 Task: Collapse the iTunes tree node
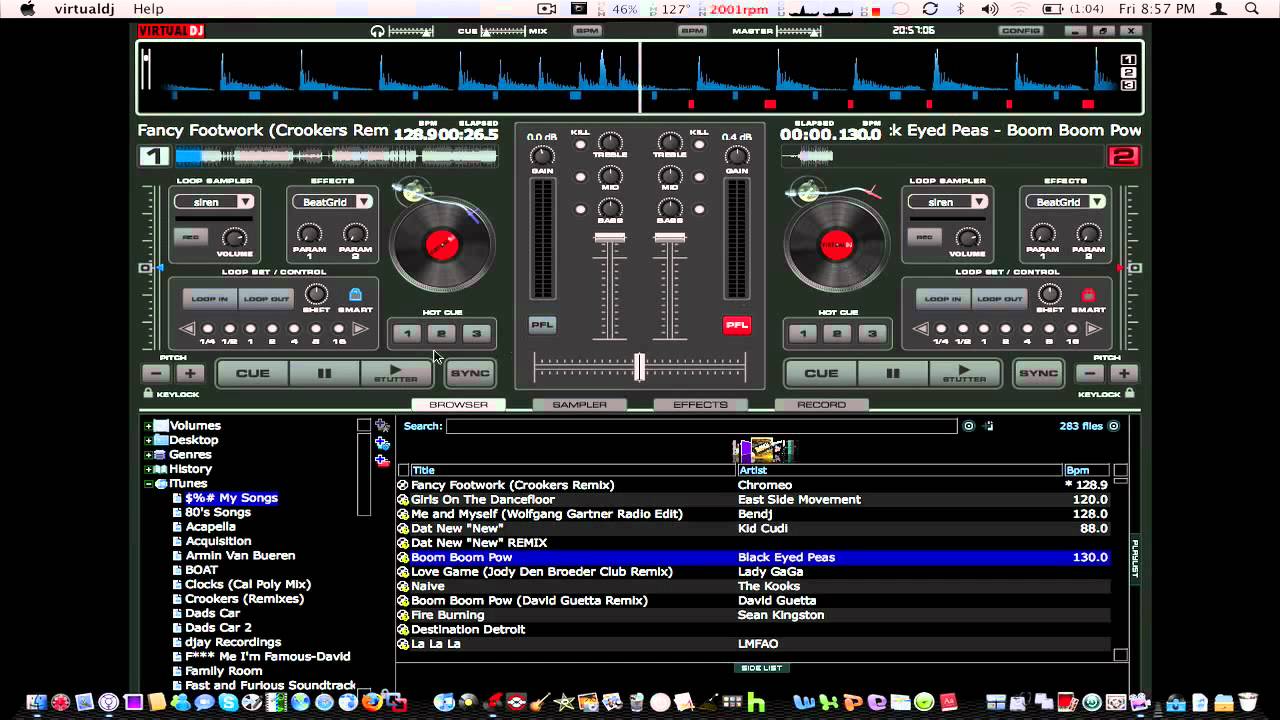point(148,484)
